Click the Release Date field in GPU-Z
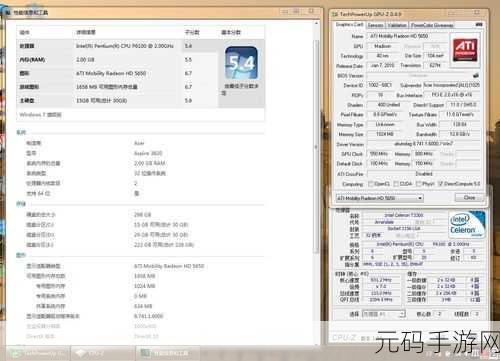This screenshot has width=500, height=361. click(382, 65)
